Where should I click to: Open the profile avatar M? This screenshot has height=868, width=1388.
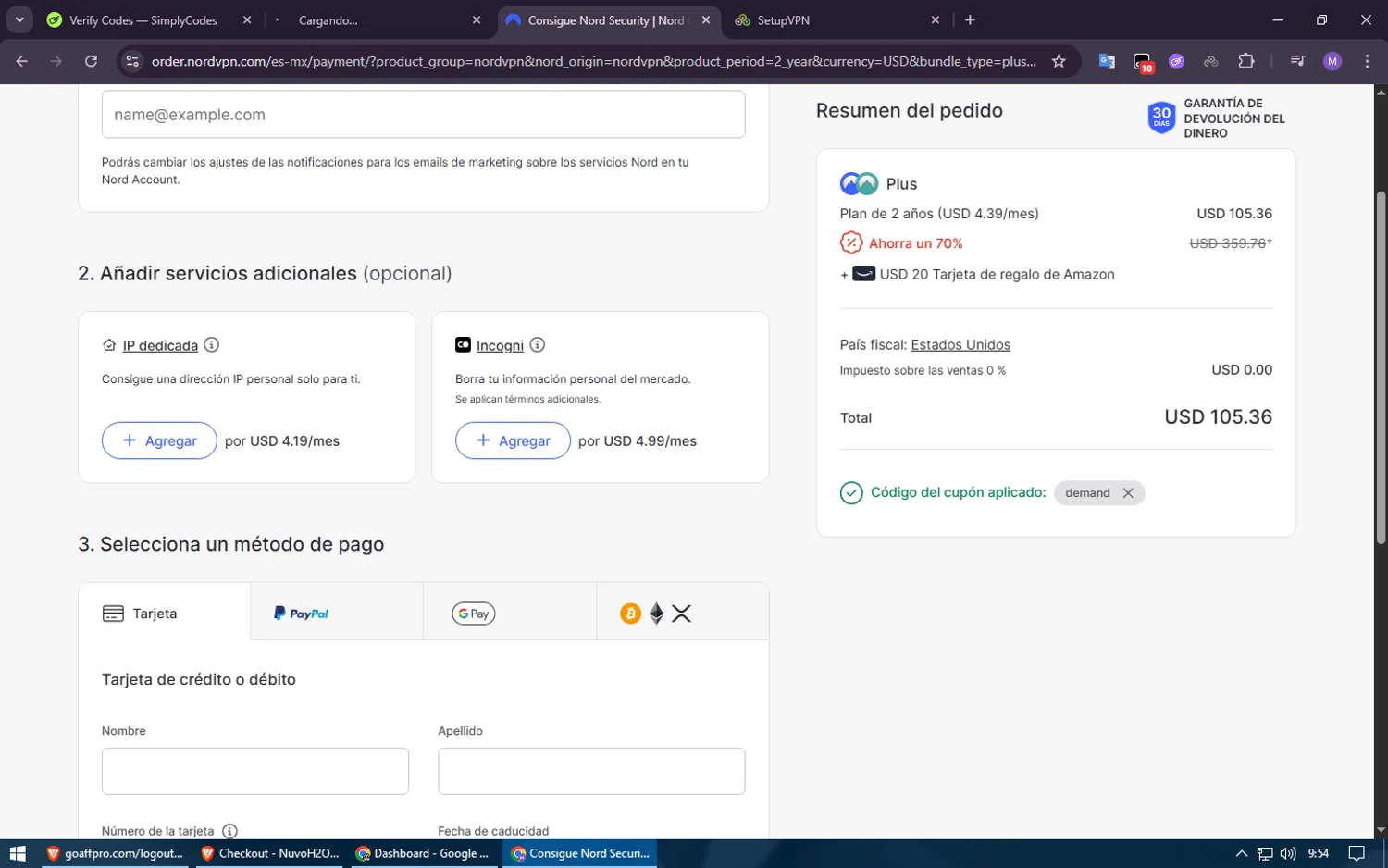1332,61
